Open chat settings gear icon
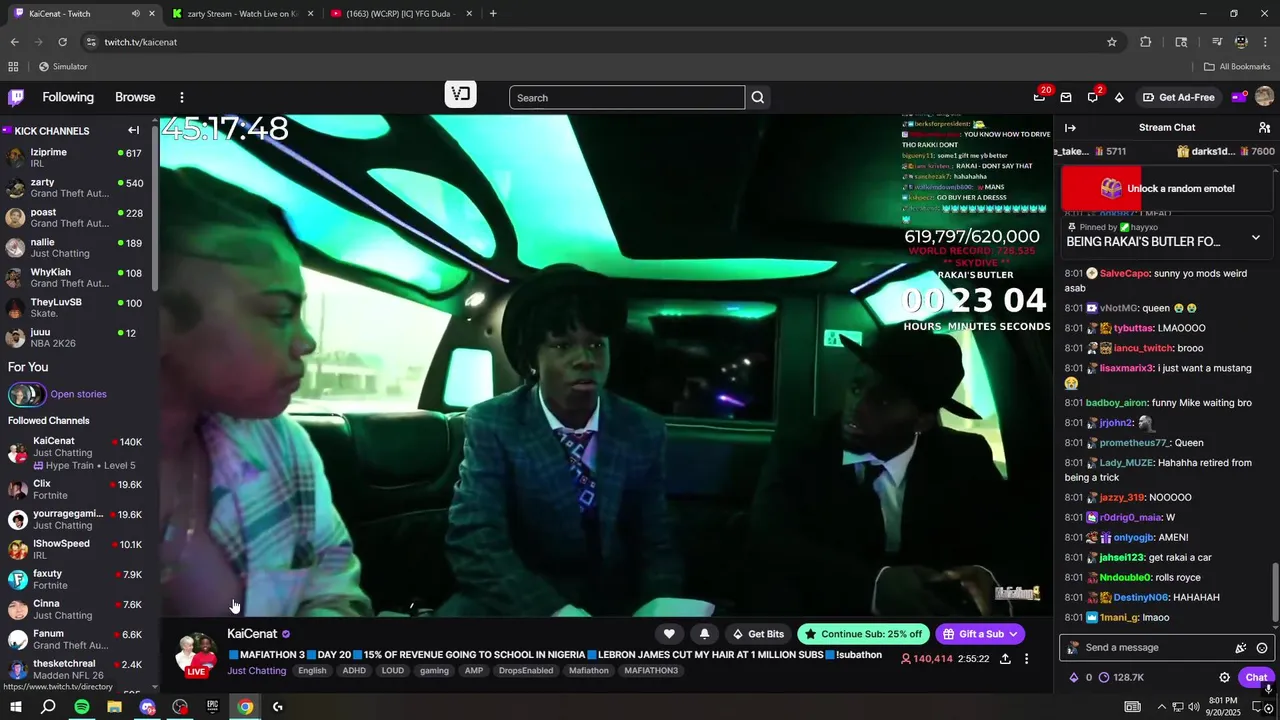This screenshot has width=1280, height=720. point(1224,677)
